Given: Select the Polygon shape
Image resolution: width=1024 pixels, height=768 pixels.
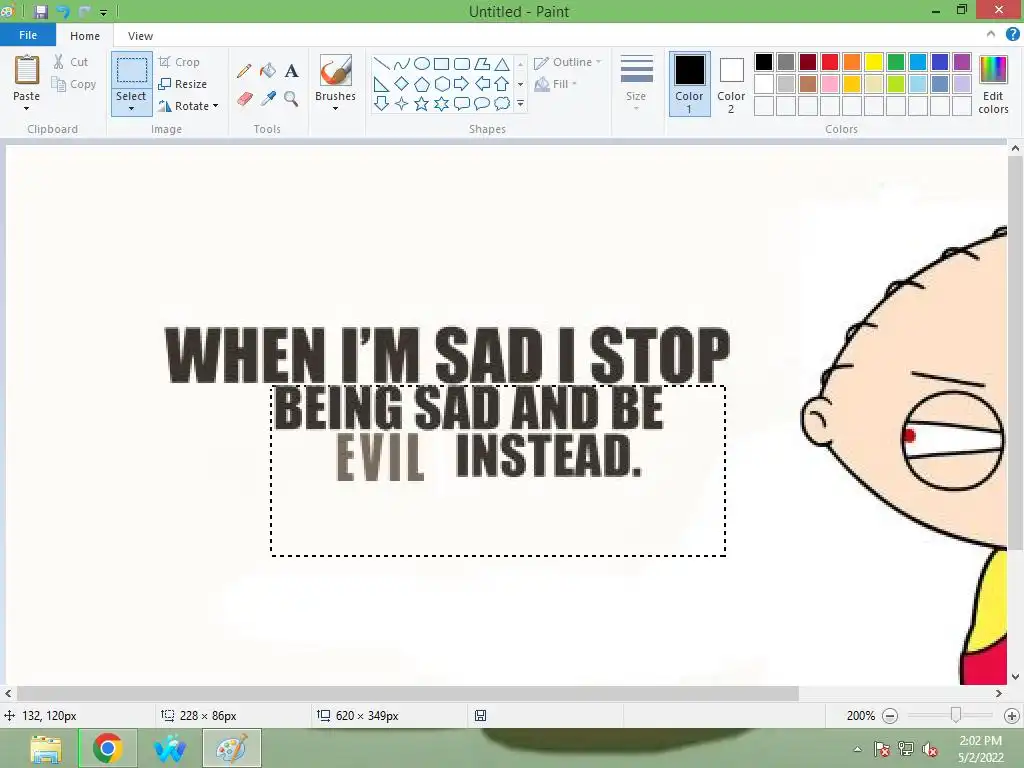Looking at the screenshot, I should [482, 63].
